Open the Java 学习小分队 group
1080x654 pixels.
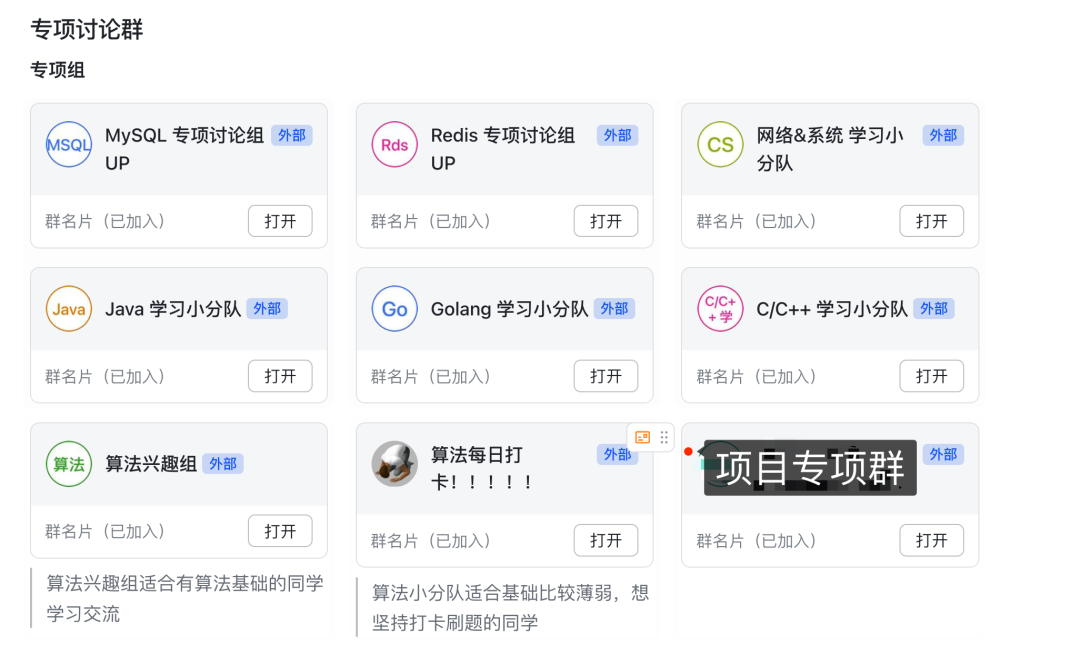pos(280,376)
